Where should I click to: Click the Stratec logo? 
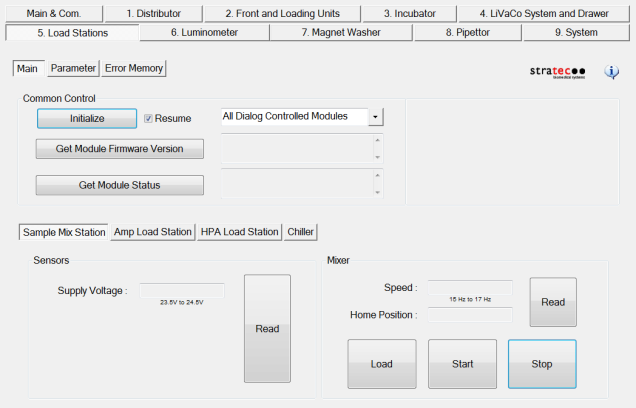558,72
